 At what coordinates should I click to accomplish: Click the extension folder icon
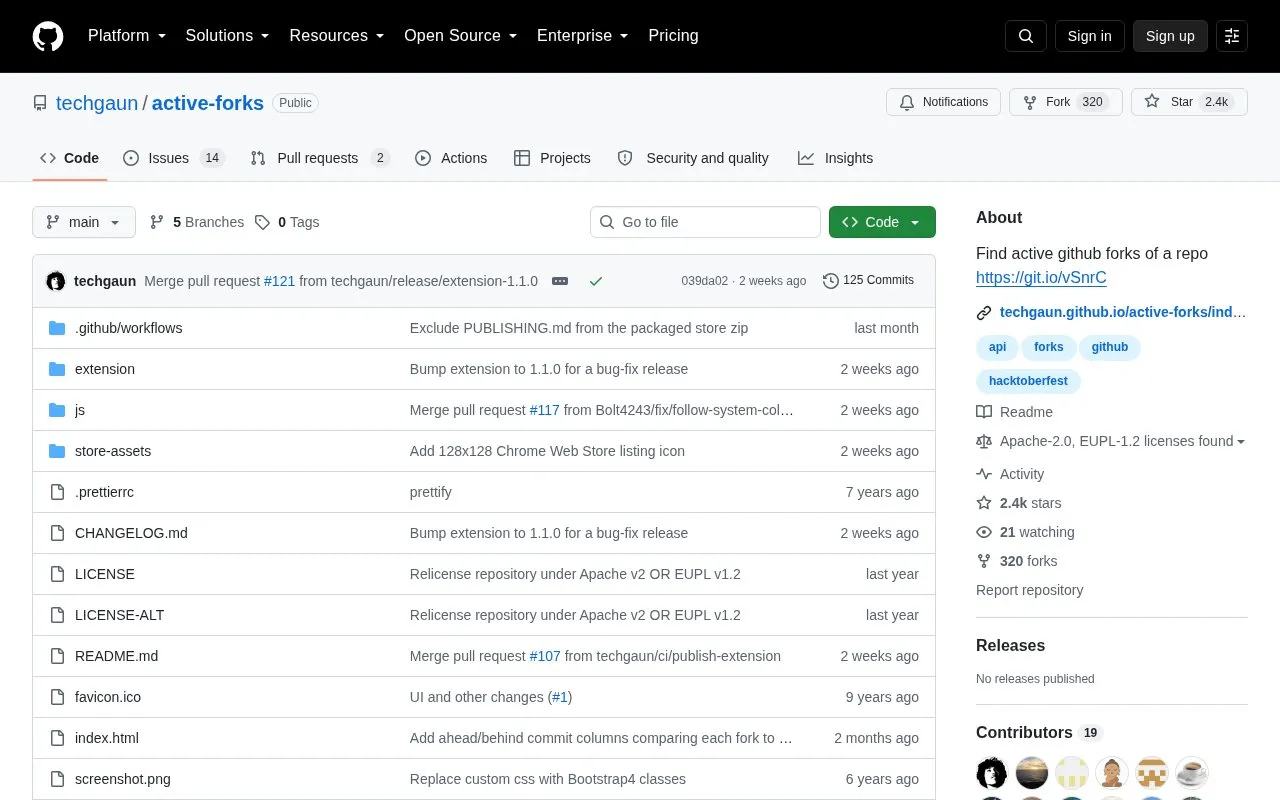click(57, 369)
